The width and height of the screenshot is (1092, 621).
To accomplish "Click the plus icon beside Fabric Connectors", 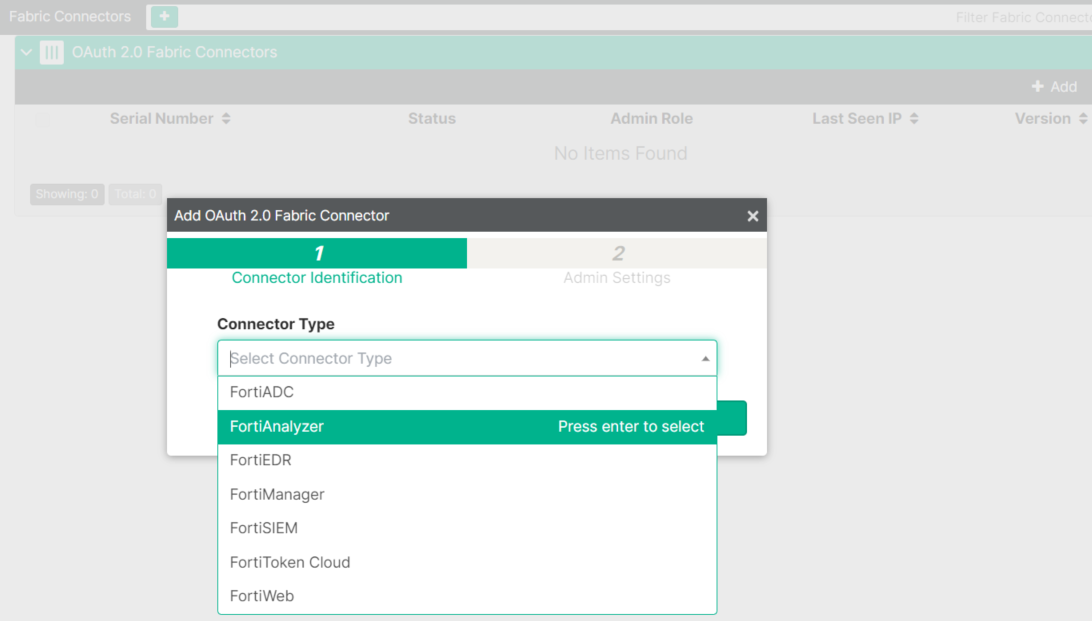I will 164,17.
